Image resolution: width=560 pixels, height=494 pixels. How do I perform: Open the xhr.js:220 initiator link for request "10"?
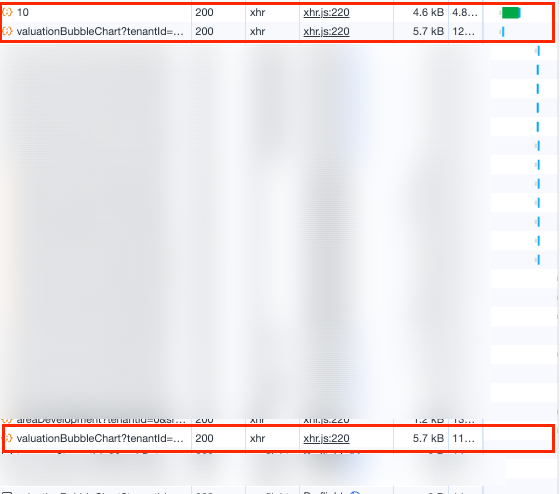point(326,13)
